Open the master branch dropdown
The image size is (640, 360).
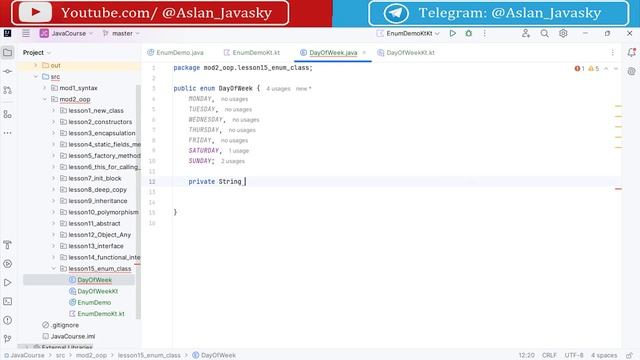[121, 33]
